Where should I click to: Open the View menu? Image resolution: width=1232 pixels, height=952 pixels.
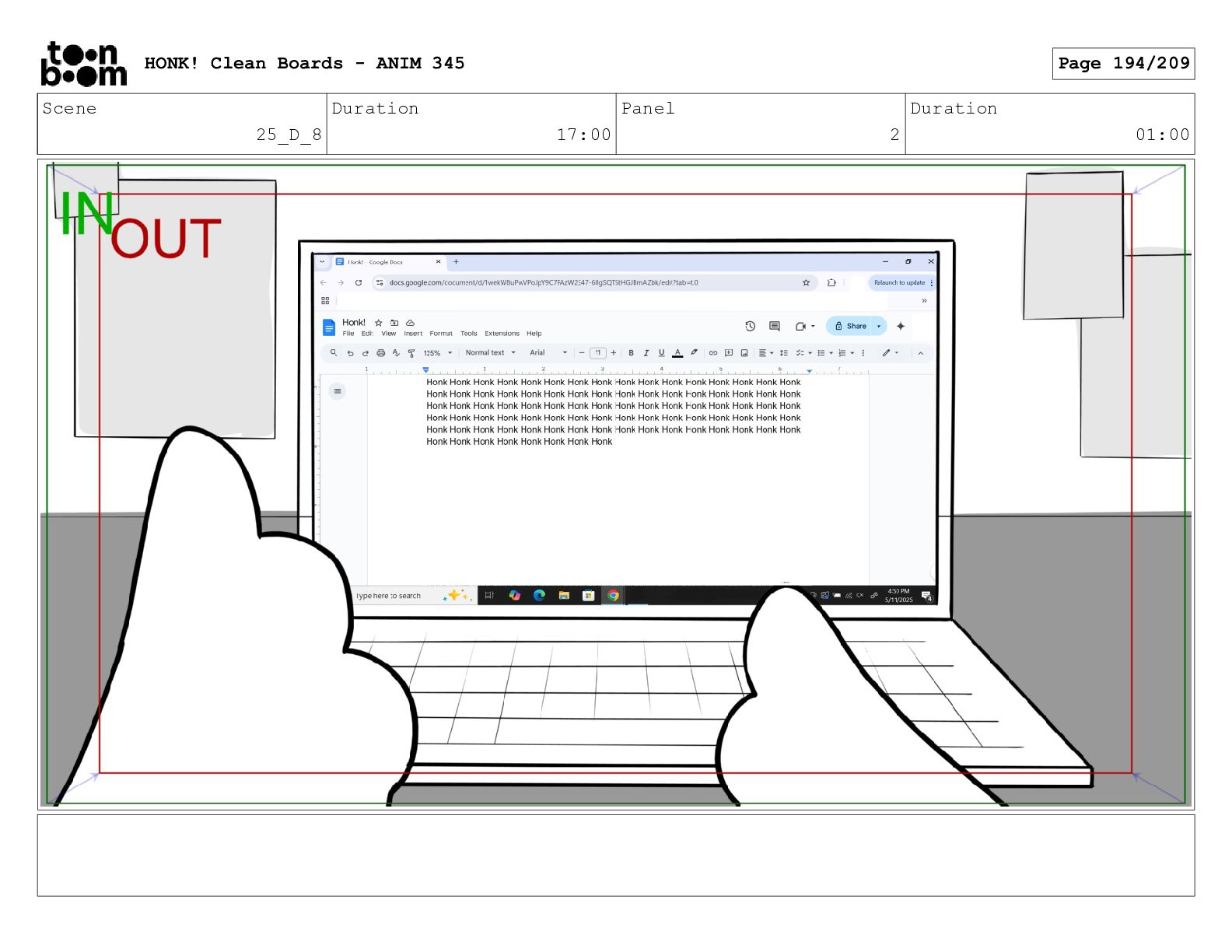click(389, 334)
